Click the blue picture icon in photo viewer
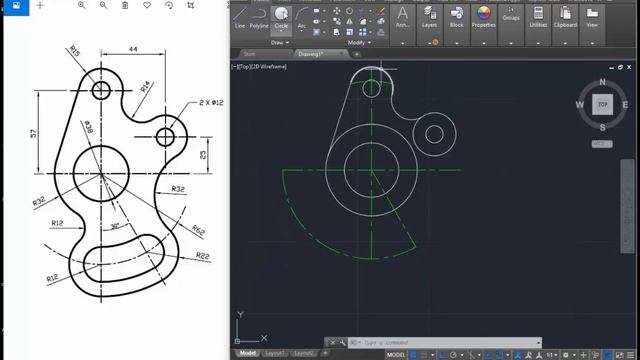Image resolution: width=640 pixels, height=360 pixels. (16, 7)
